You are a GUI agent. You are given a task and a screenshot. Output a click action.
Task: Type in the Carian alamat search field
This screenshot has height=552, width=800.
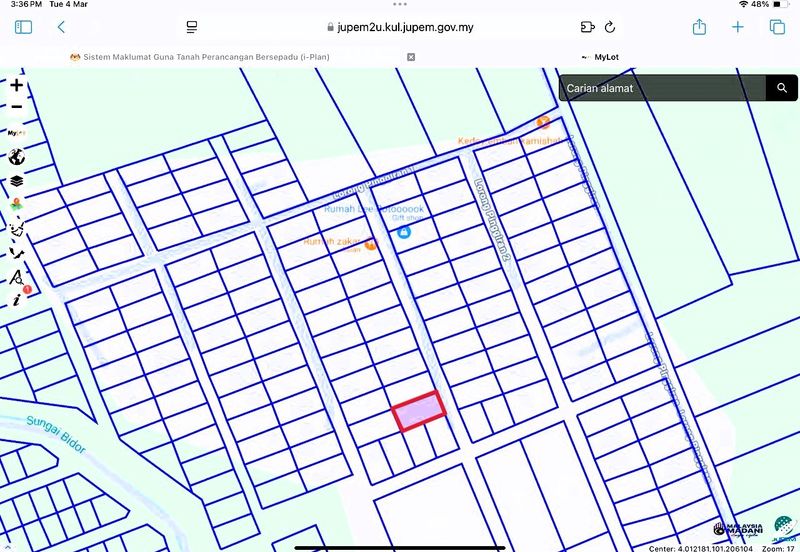click(x=663, y=88)
